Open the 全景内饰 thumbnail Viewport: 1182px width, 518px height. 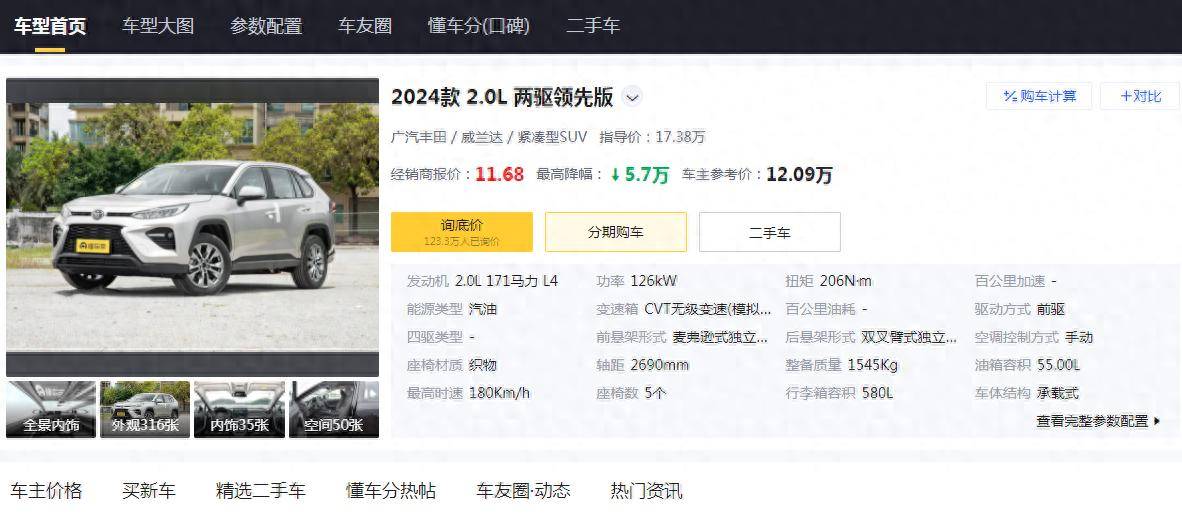tap(51, 409)
